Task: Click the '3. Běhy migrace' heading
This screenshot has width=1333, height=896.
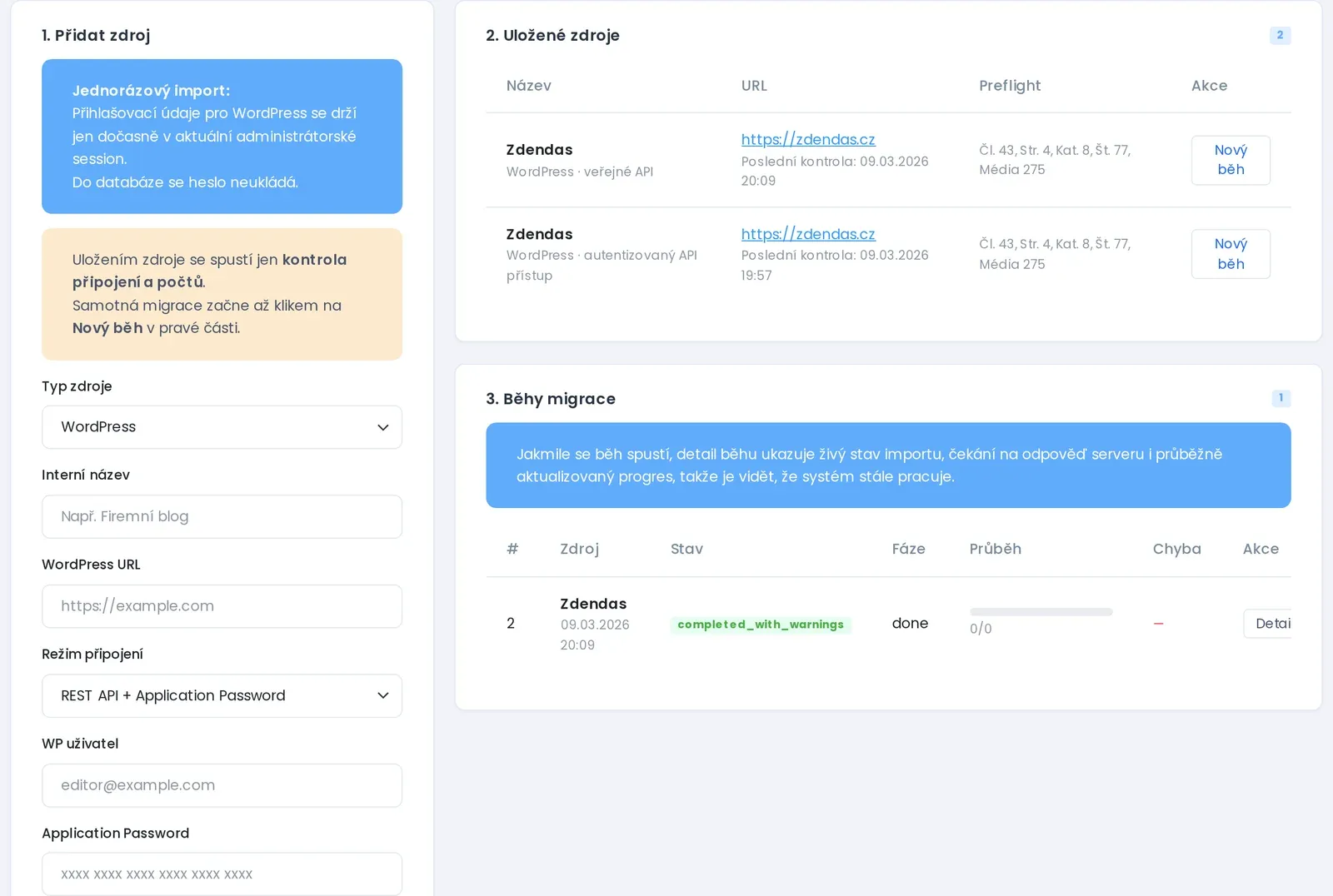Action: point(551,399)
